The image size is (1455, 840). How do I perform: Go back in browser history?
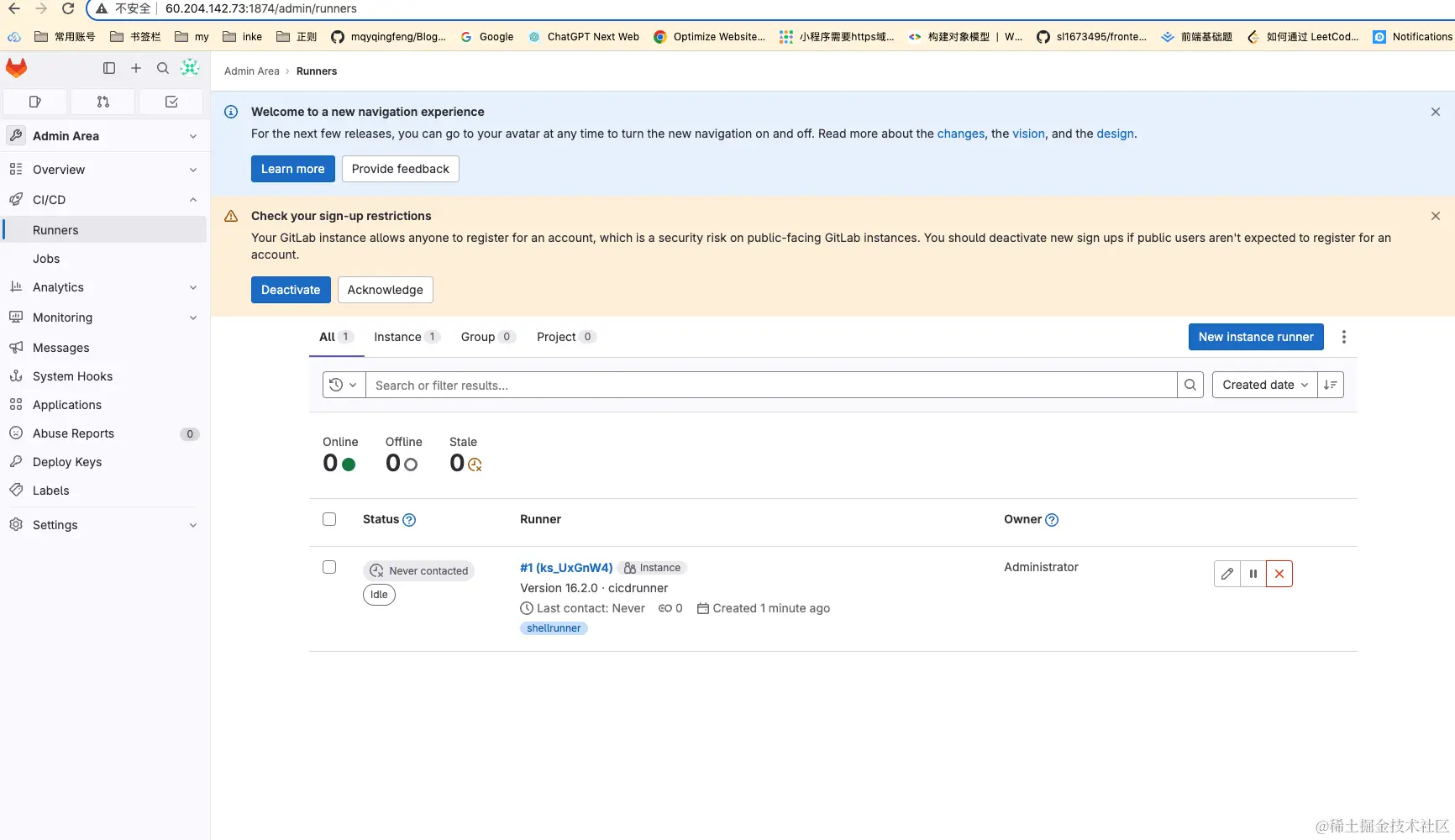click(x=14, y=8)
